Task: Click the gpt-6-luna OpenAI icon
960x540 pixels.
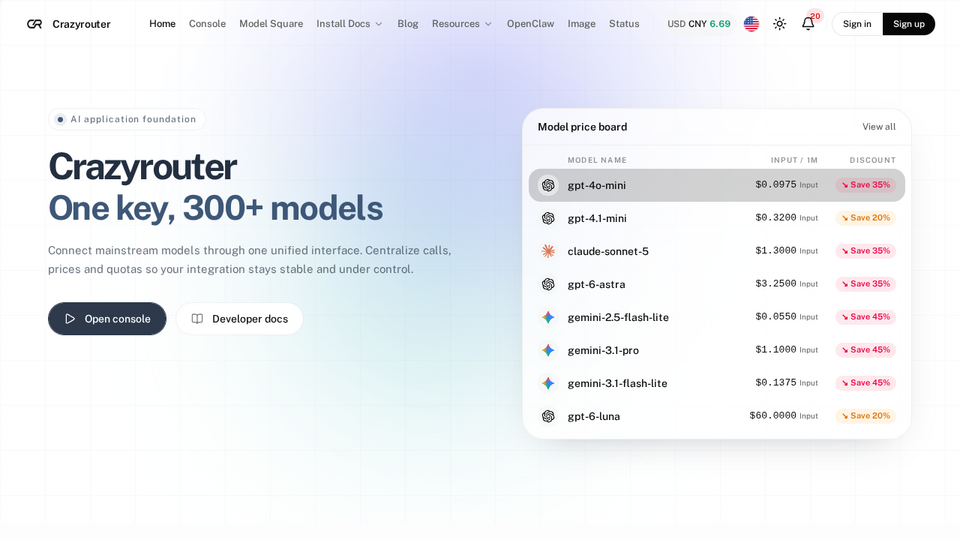Action: click(x=548, y=416)
